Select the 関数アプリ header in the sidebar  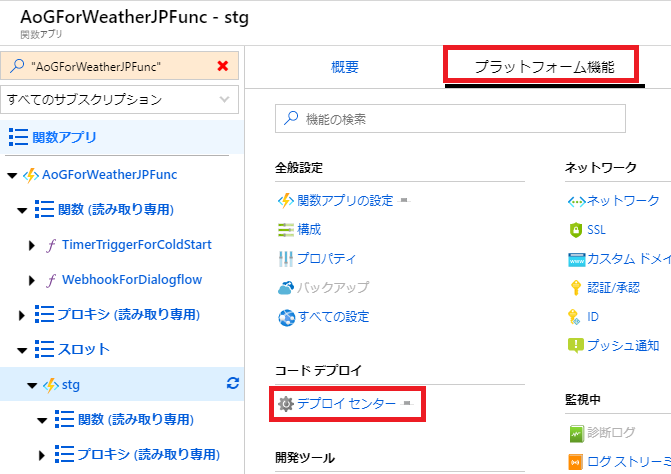click(x=122, y=137)
